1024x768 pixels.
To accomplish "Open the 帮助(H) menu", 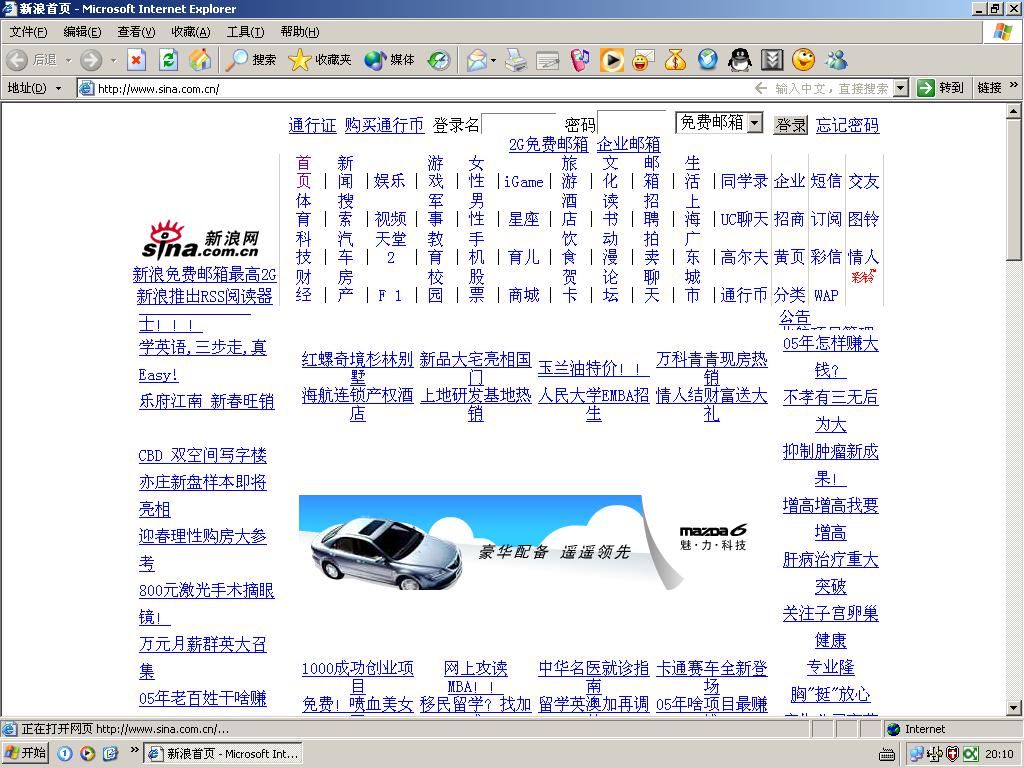I will pos(300,32).
